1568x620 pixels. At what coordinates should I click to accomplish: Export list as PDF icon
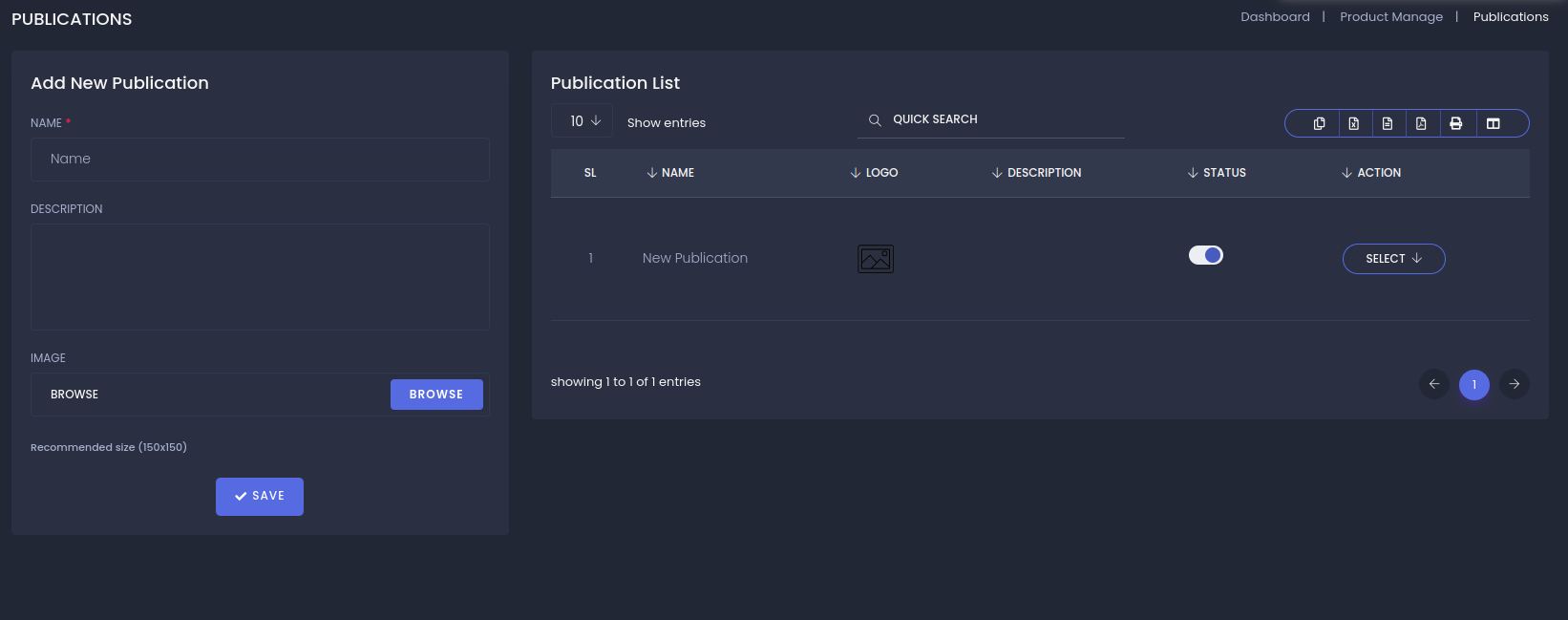[x=1422, y=123]
